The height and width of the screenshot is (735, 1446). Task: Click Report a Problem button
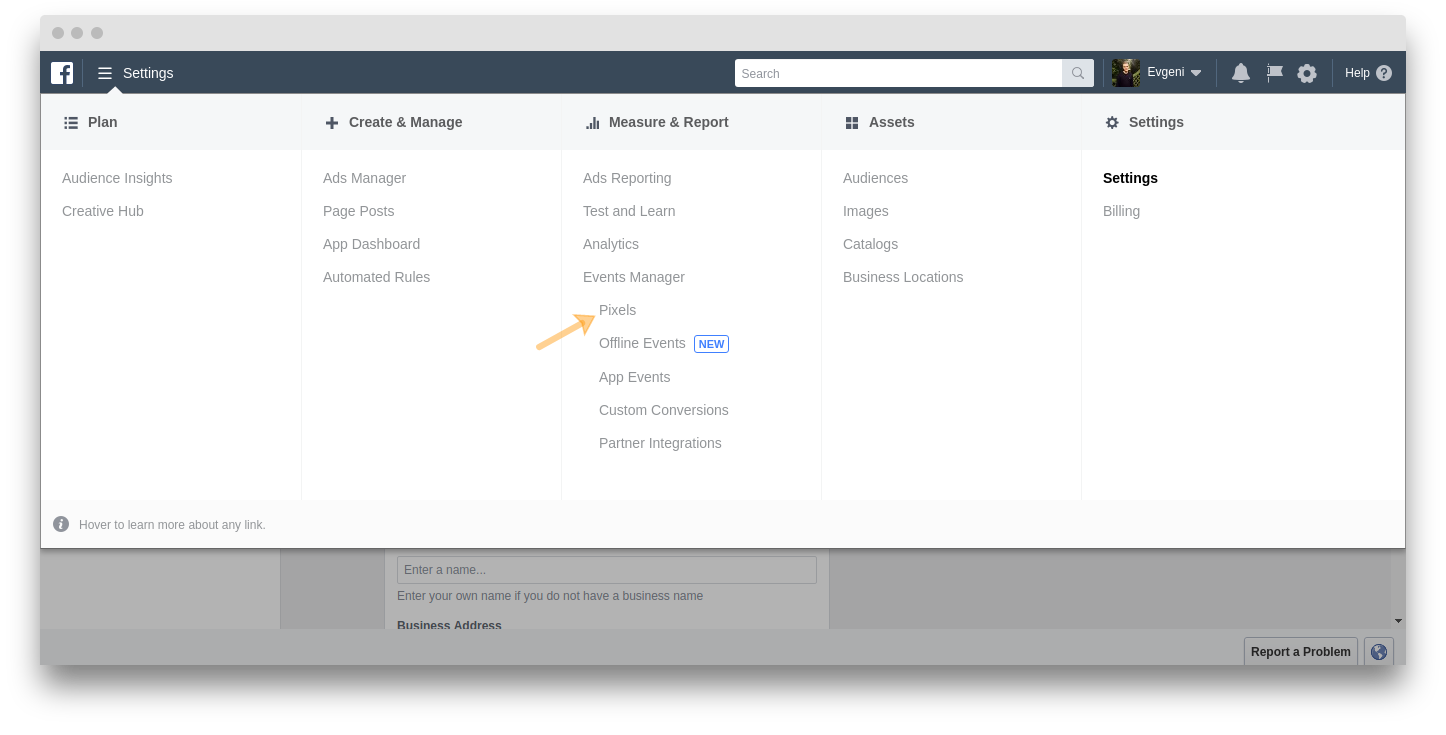[1301, 652]
